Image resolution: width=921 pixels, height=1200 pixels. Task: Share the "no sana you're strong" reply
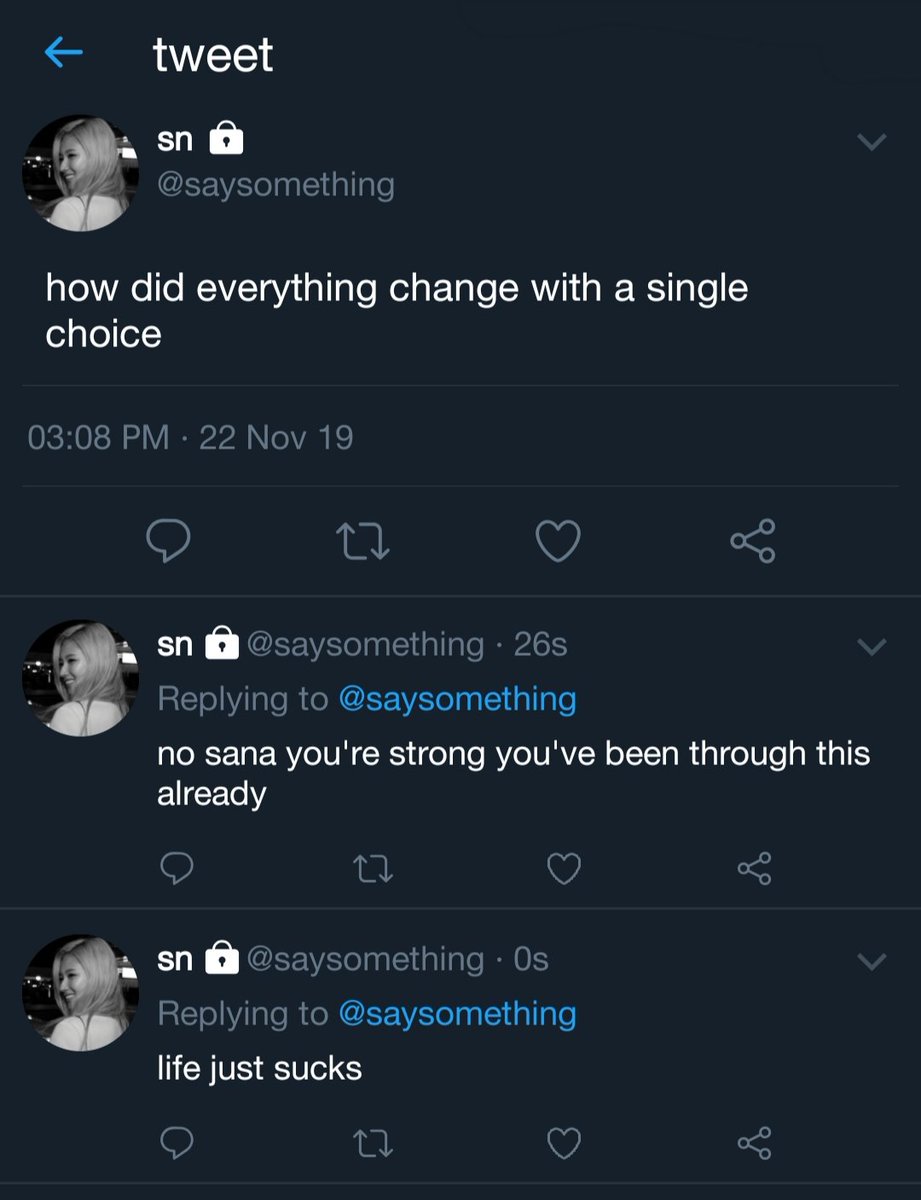pyautogui.click(x=755, y=868)
